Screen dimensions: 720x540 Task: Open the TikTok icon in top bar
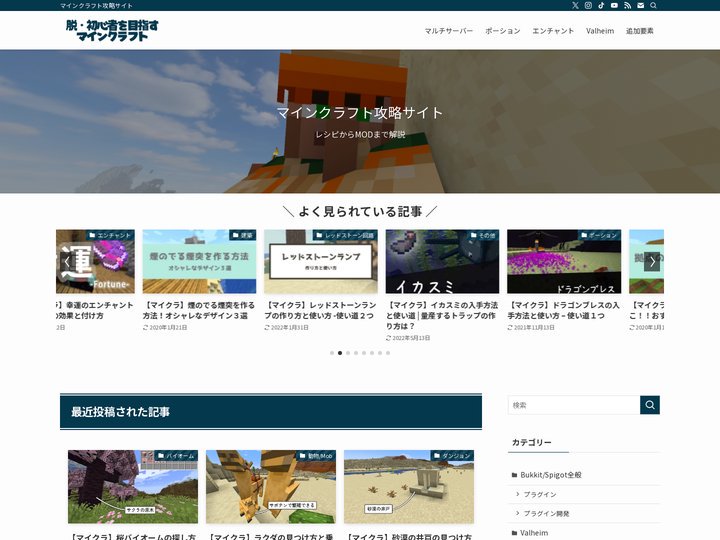click(x=601, y=6)
